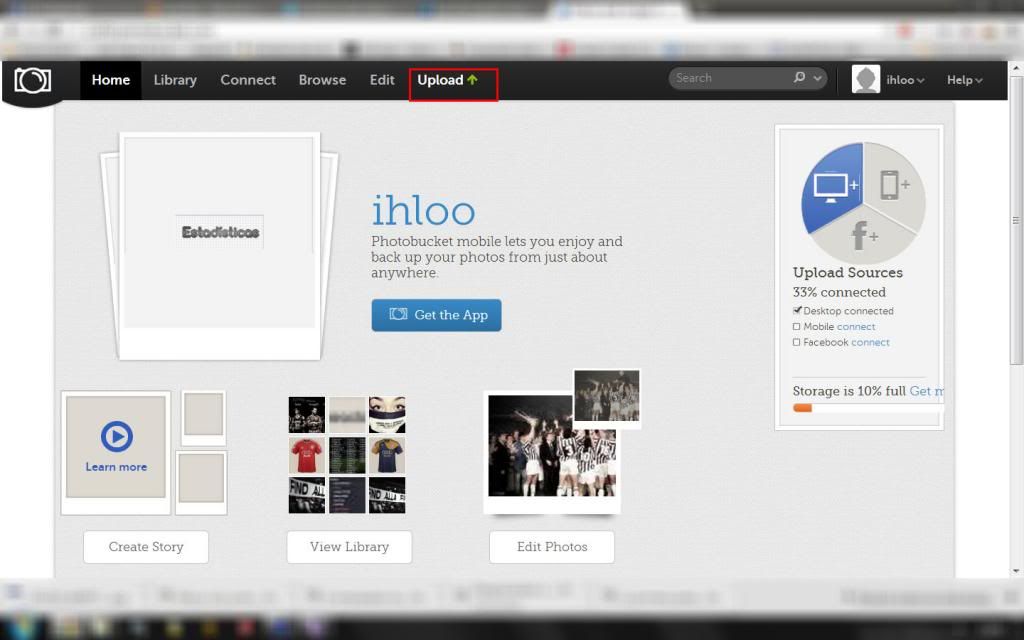Click the Mobile connect link
This screenshot has width=1024, height=640.
(856, 327)
